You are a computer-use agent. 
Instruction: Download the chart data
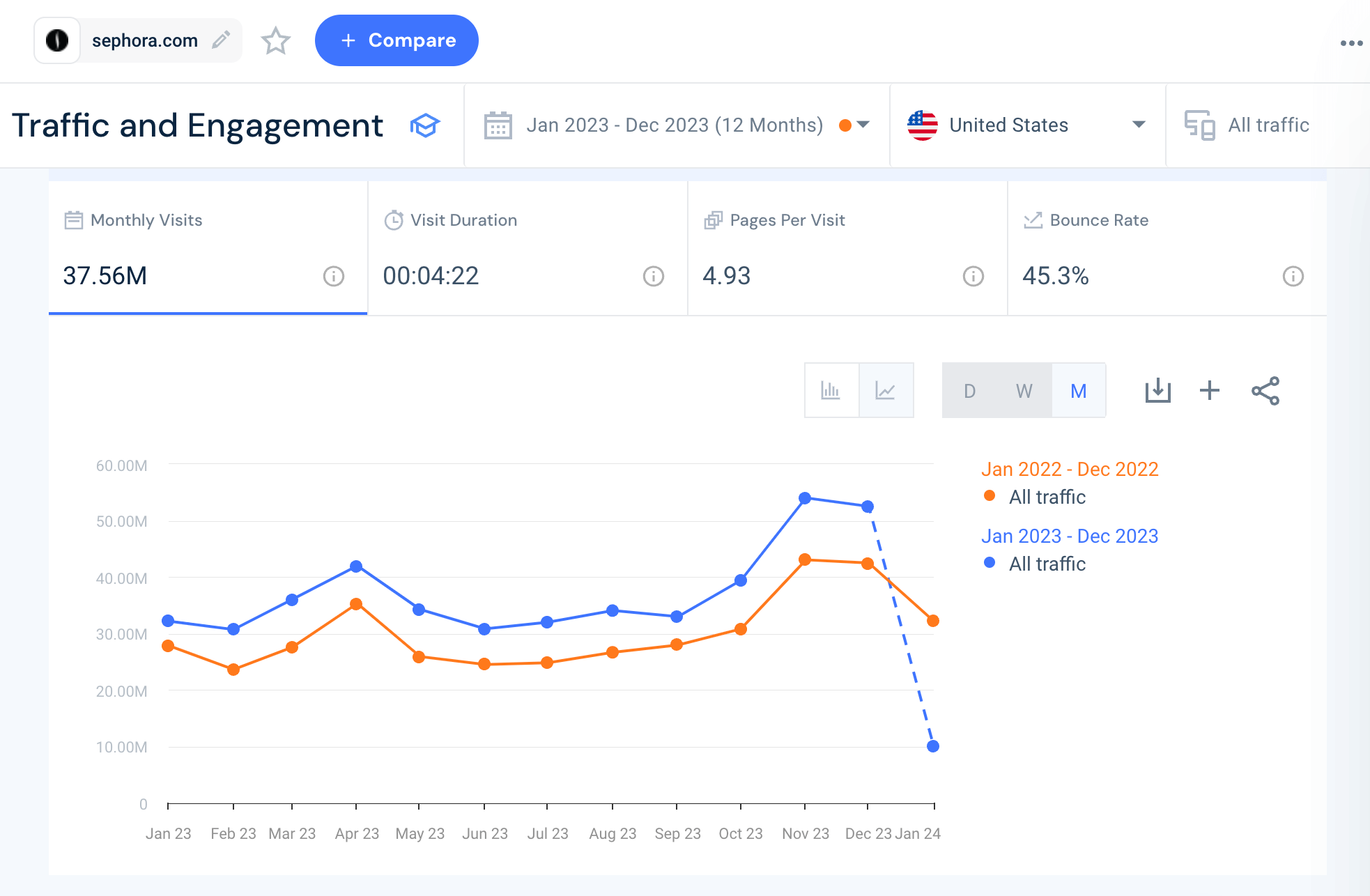pyautogui.click(x=1157, y=390)
